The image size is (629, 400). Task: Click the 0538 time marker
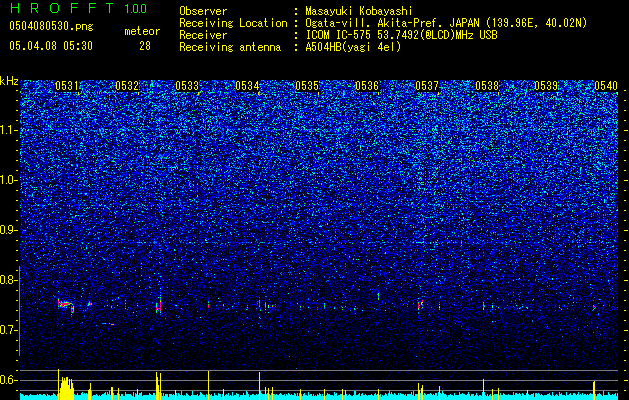pos(487,86)
